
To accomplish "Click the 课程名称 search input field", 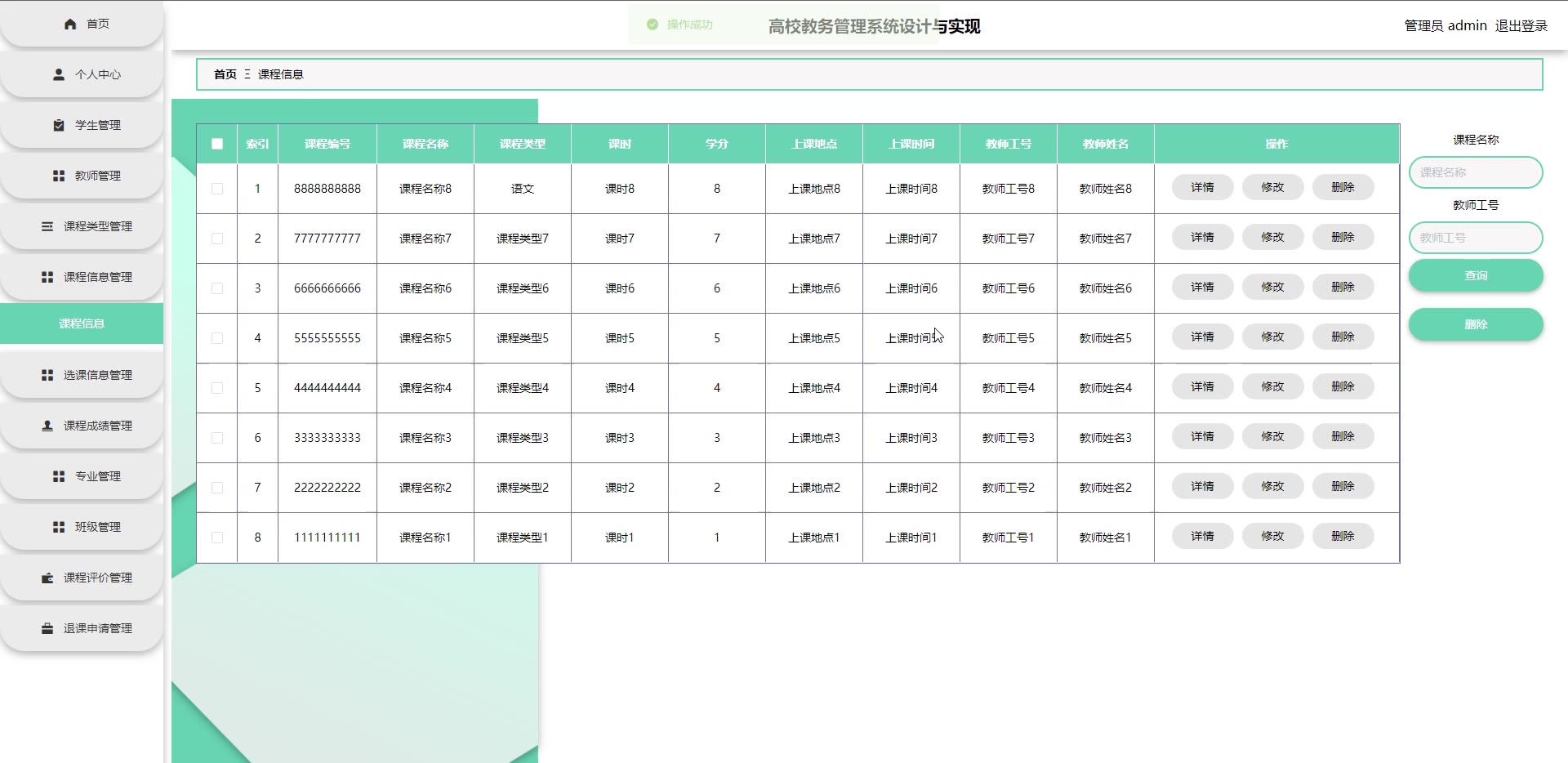I will coord(1476,172).
